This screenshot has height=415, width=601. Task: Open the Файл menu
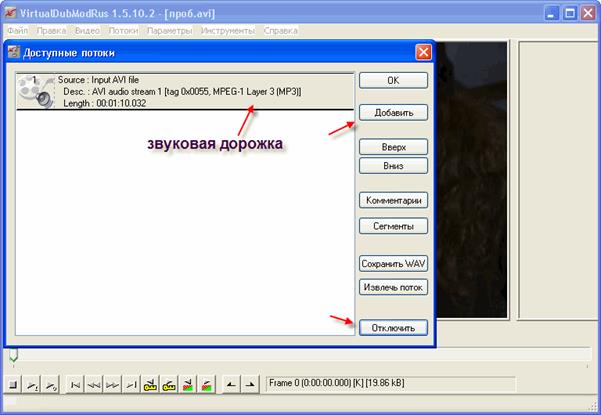(18, 31)
